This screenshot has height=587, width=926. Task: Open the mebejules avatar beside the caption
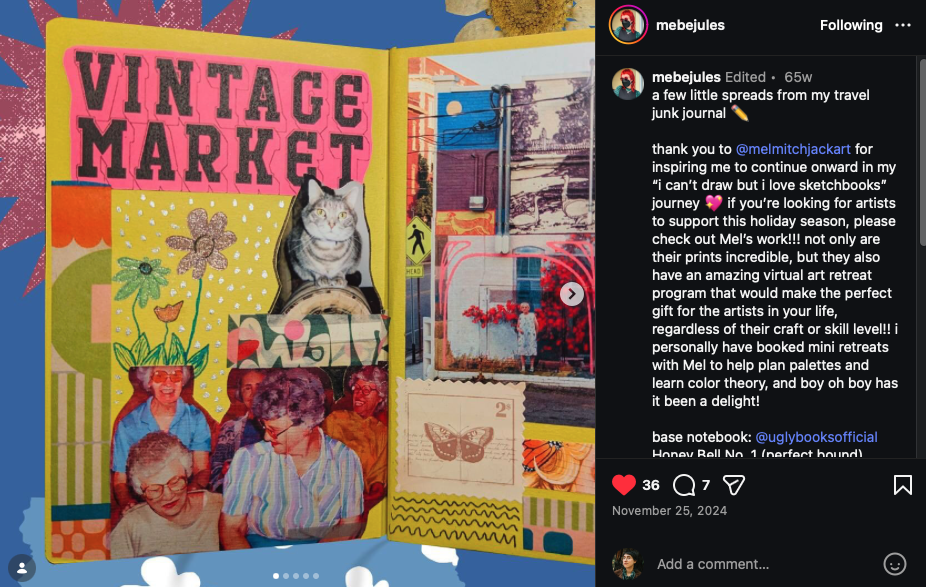(628, 84)
